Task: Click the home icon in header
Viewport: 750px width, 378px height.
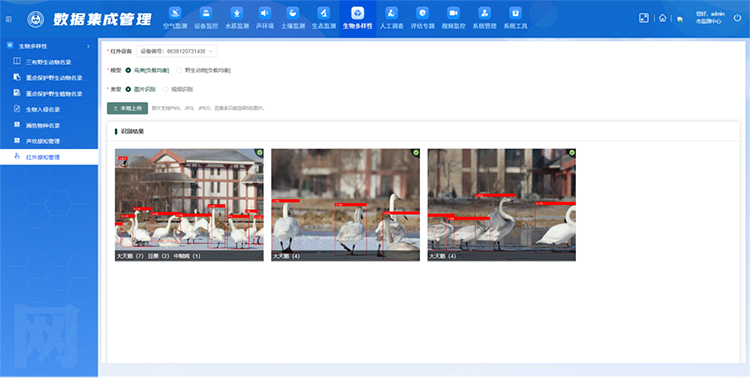Action: coord(662,18)
